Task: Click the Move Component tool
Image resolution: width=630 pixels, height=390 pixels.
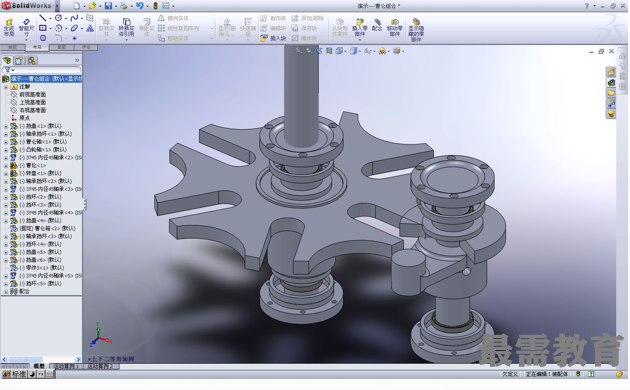Action: pos(395,27)
